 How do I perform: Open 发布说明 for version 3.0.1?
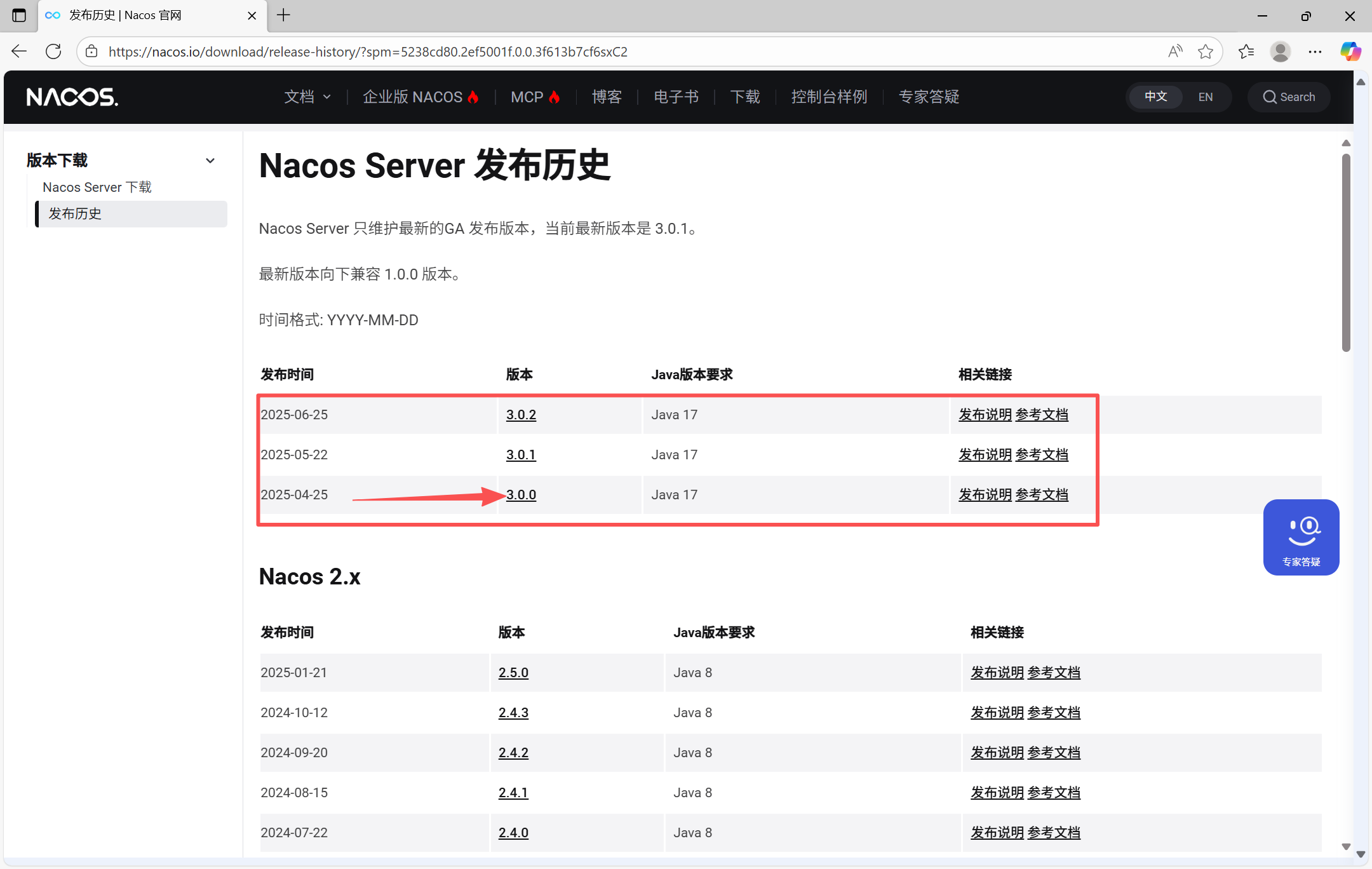point(985,455)
